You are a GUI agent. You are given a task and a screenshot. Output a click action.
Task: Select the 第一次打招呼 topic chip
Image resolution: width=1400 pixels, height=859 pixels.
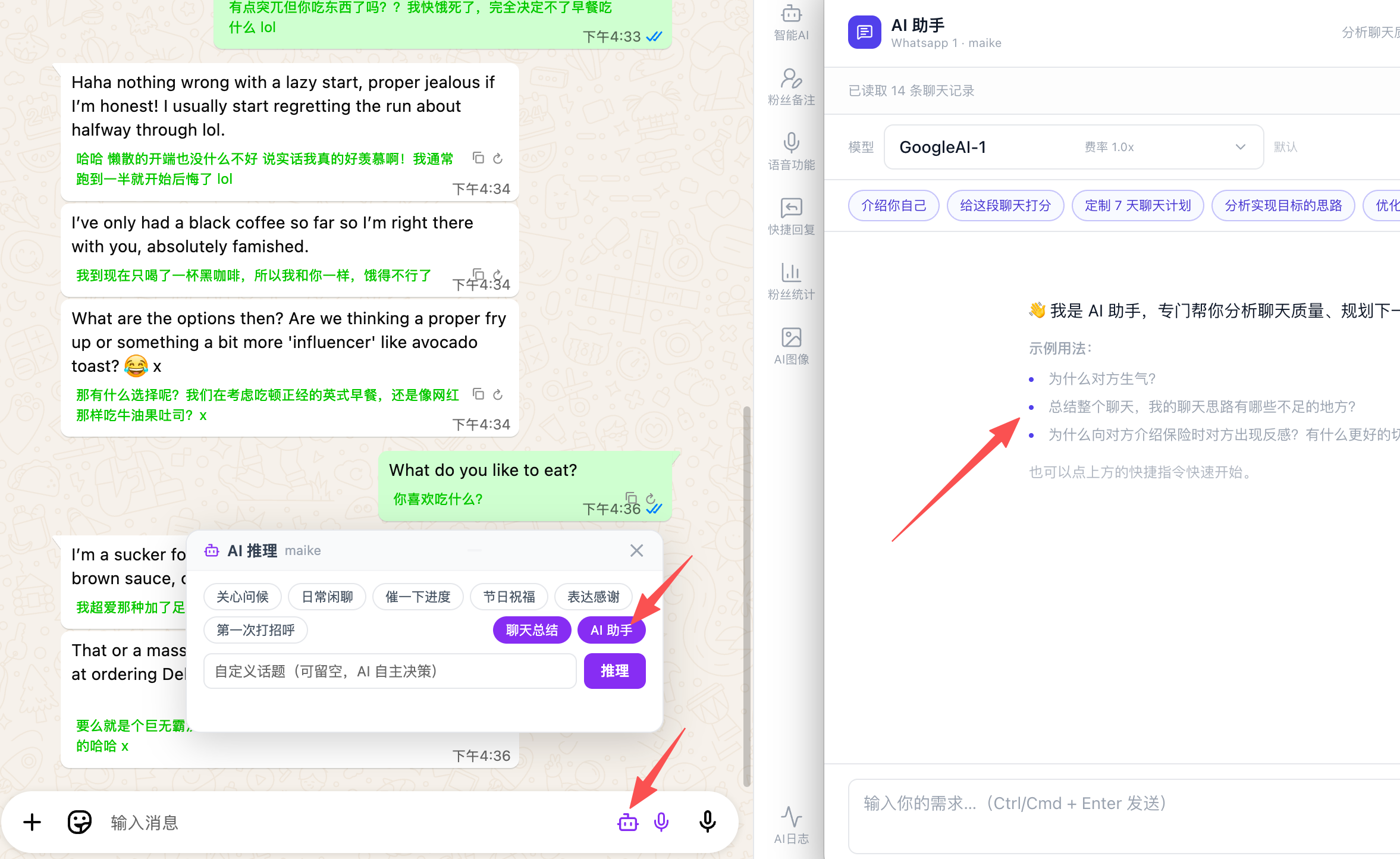click(256, 630)
